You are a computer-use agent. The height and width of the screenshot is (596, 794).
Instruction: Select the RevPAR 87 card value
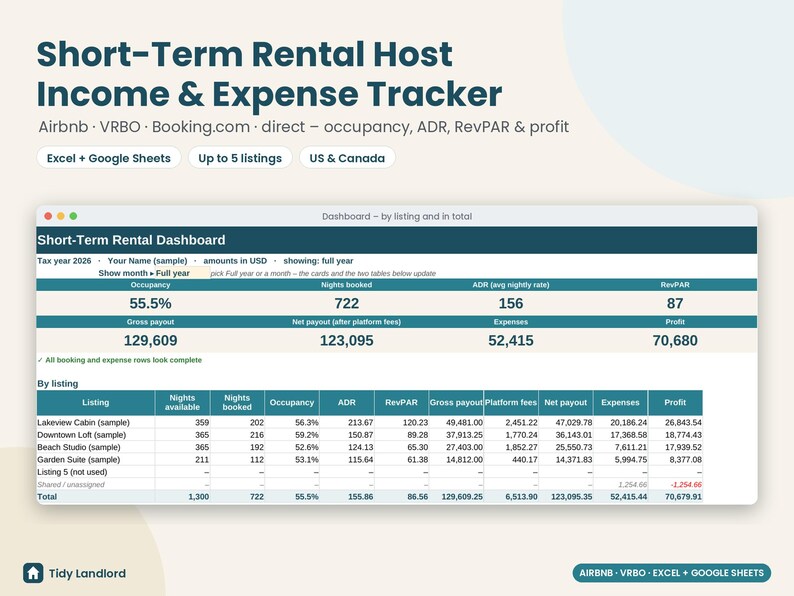[x=674, y=303]
